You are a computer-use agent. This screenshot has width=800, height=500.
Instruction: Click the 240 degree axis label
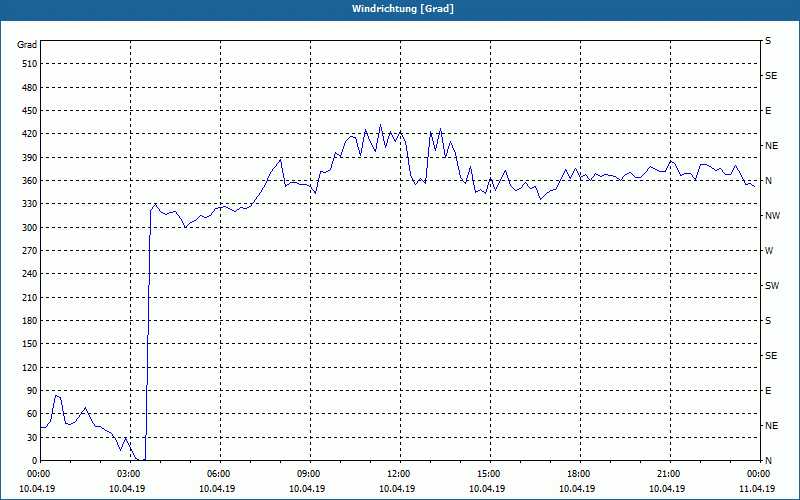[x=30, y=274]
